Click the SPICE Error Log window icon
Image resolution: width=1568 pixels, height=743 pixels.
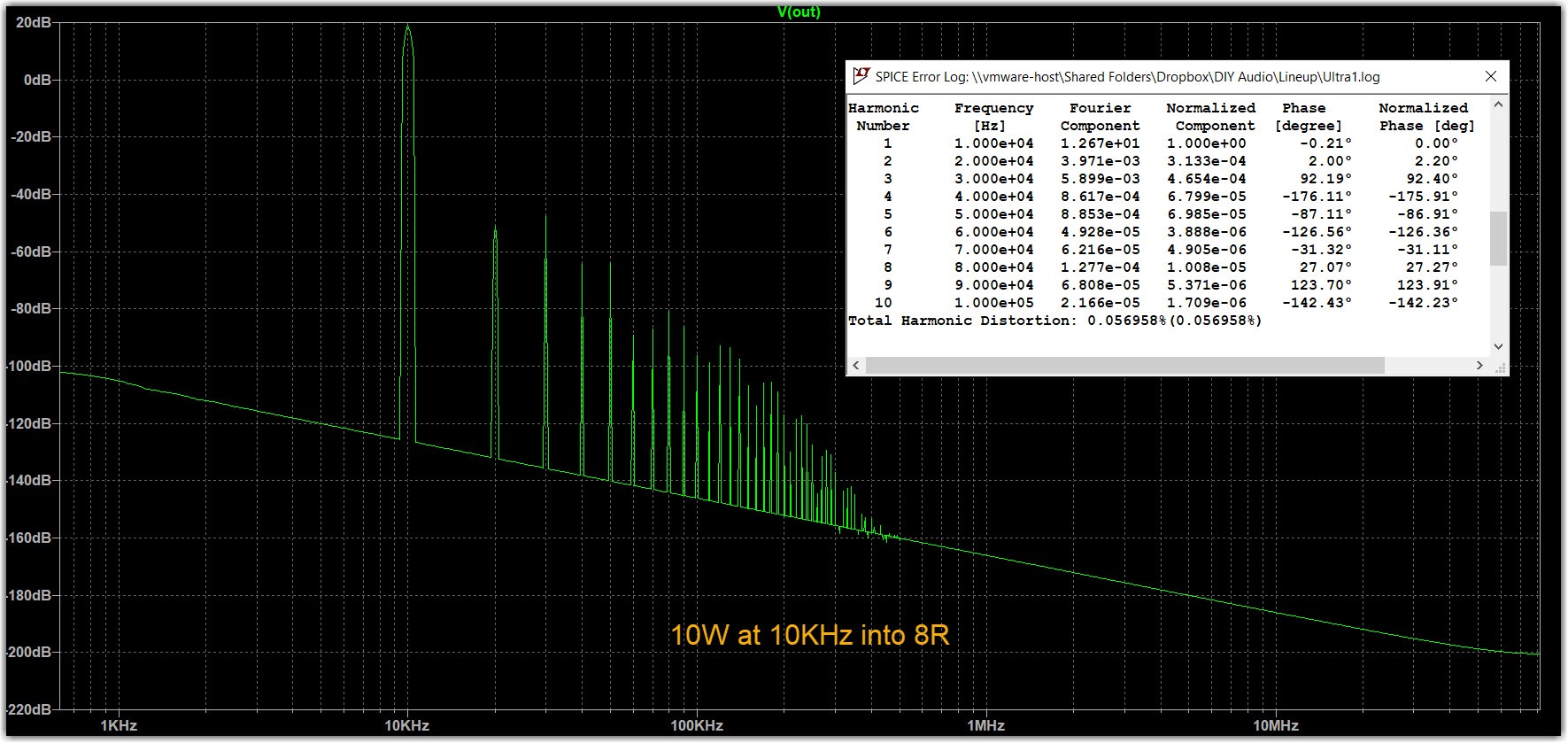point(861,77)
